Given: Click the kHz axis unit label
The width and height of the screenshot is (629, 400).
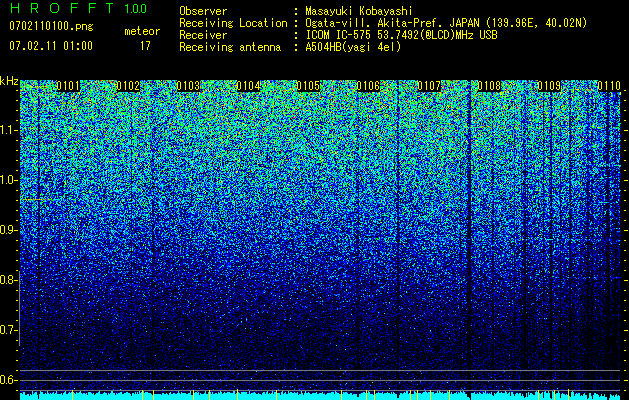Looking at the screenshot, I should (x=9, y=81).
